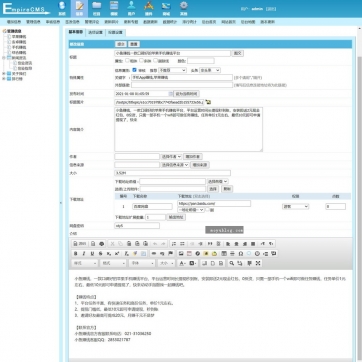This screenshot has width=362, height=362.
Task: Open 后台首页 in the secondary menu bar
Action: (209, 22)
